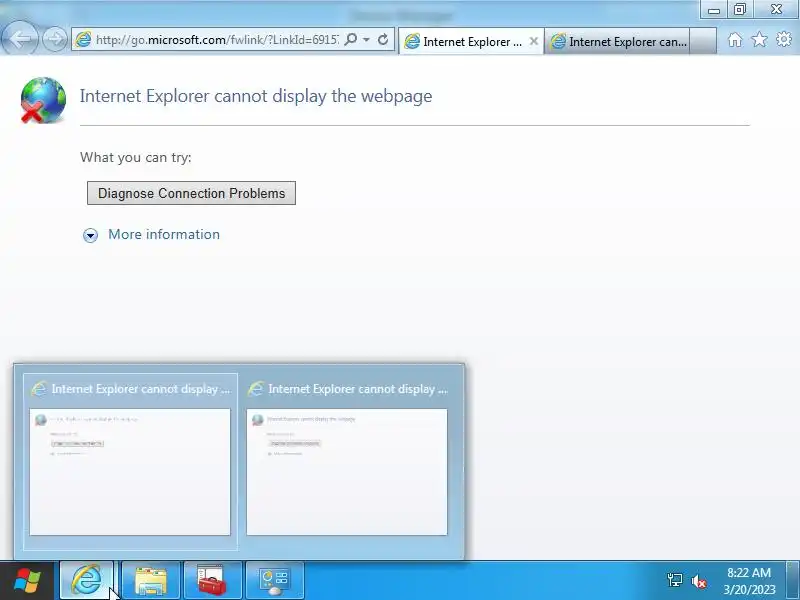Click the address bar URL field
This screenshot has width=800, height=600.
click(216, 40)
